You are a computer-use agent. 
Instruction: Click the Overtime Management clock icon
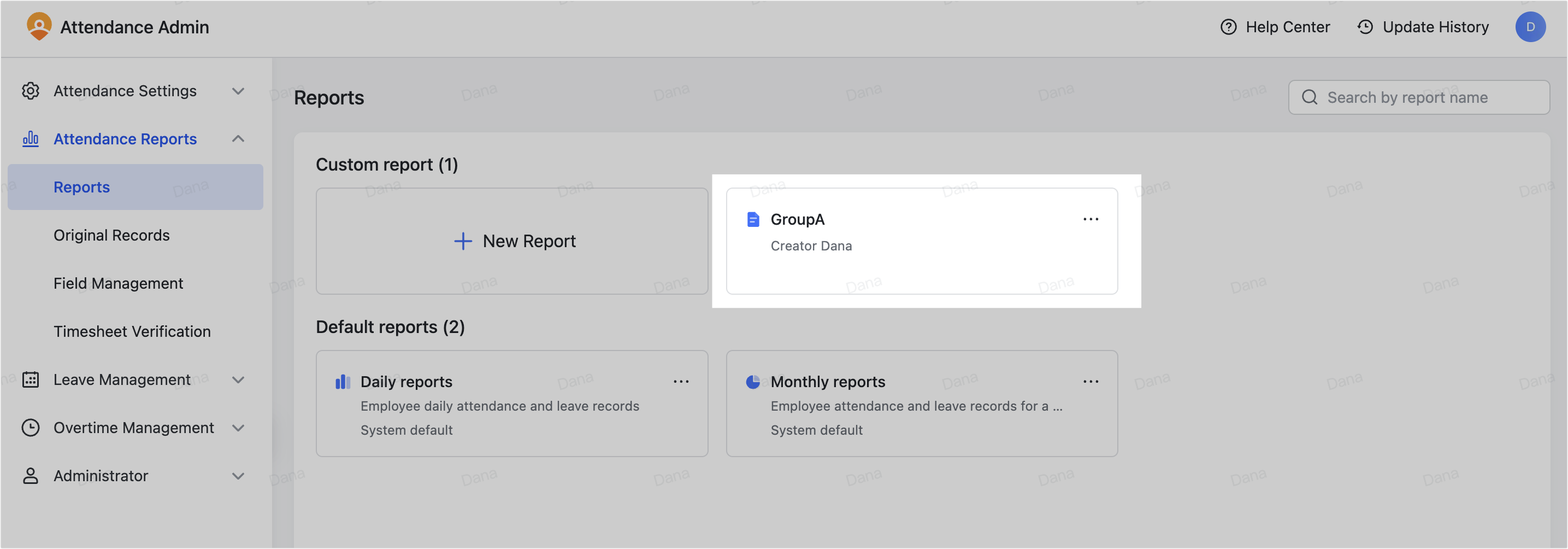31,428
